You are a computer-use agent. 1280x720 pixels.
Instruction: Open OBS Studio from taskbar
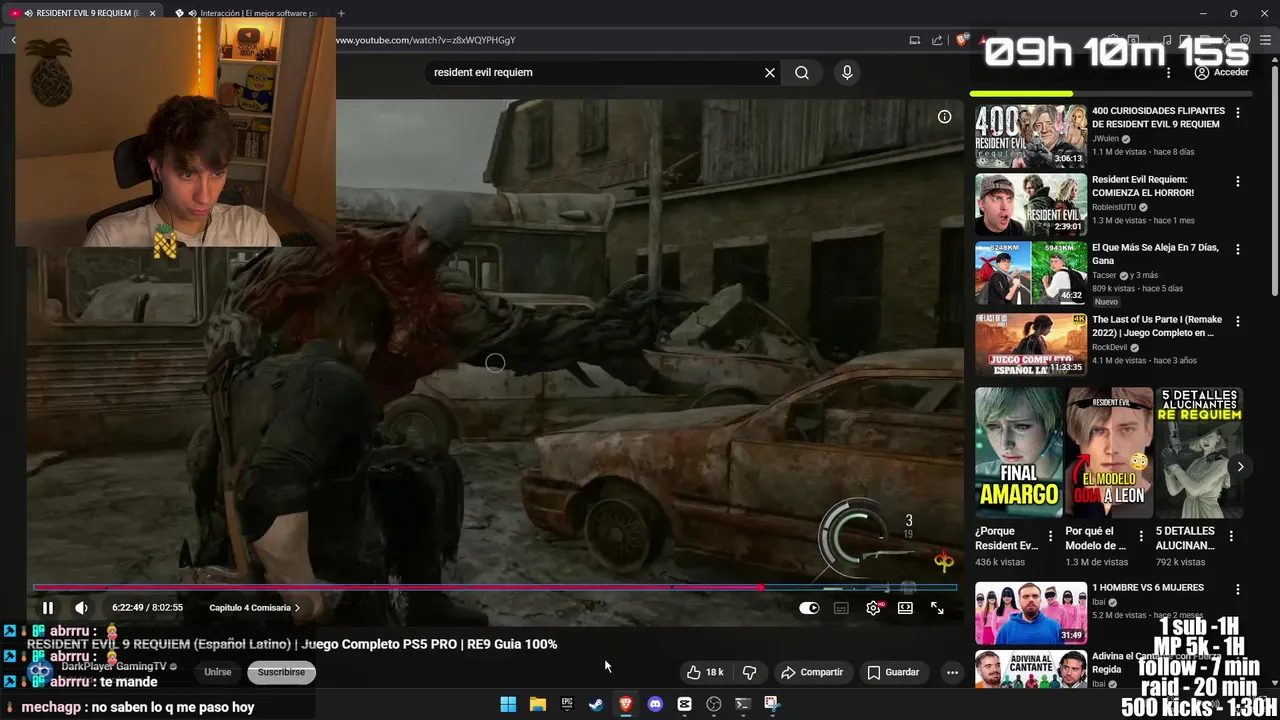714,704
